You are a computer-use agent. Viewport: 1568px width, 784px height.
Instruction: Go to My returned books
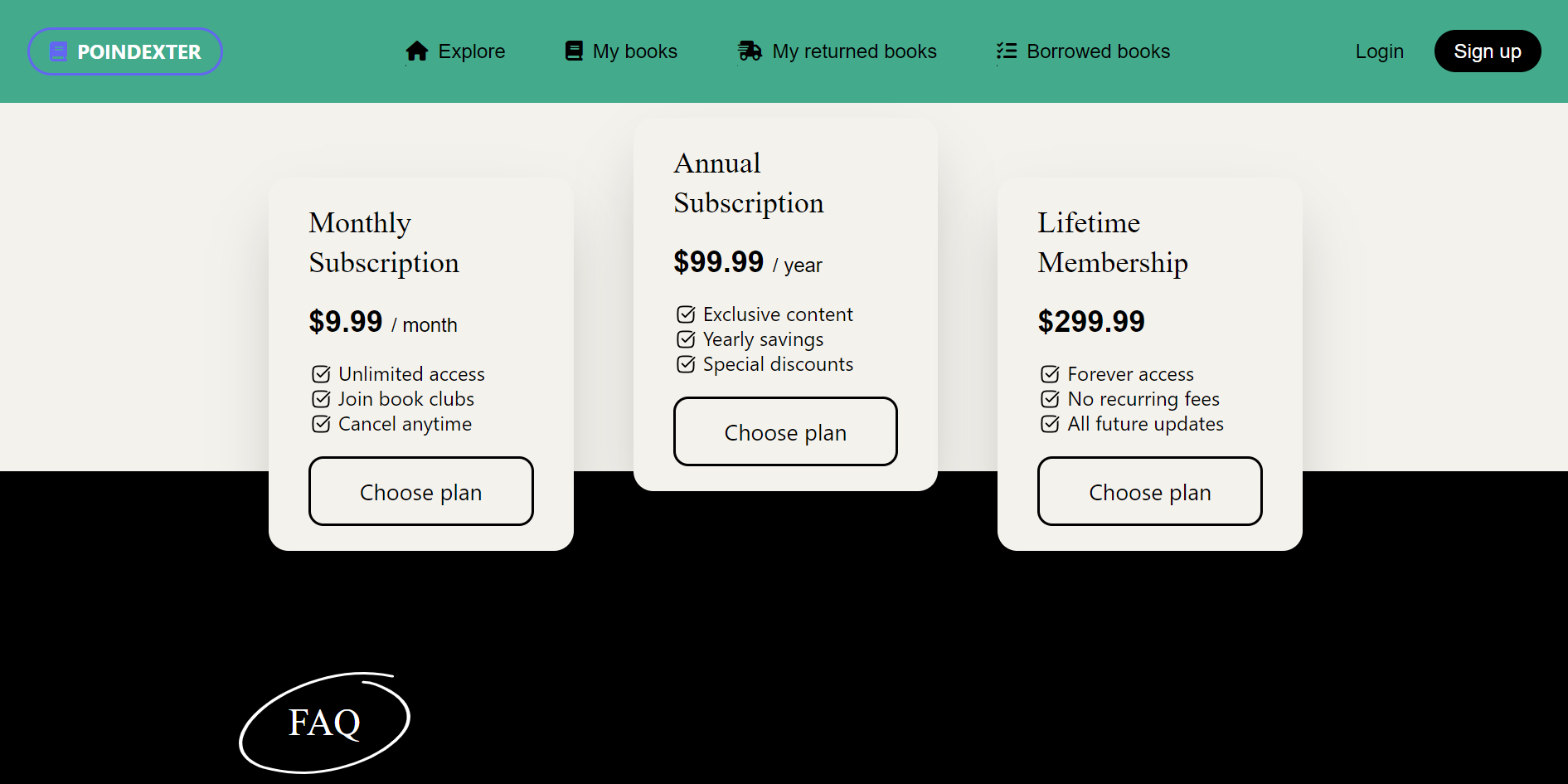pyautogui.click(x=854, y=51)
